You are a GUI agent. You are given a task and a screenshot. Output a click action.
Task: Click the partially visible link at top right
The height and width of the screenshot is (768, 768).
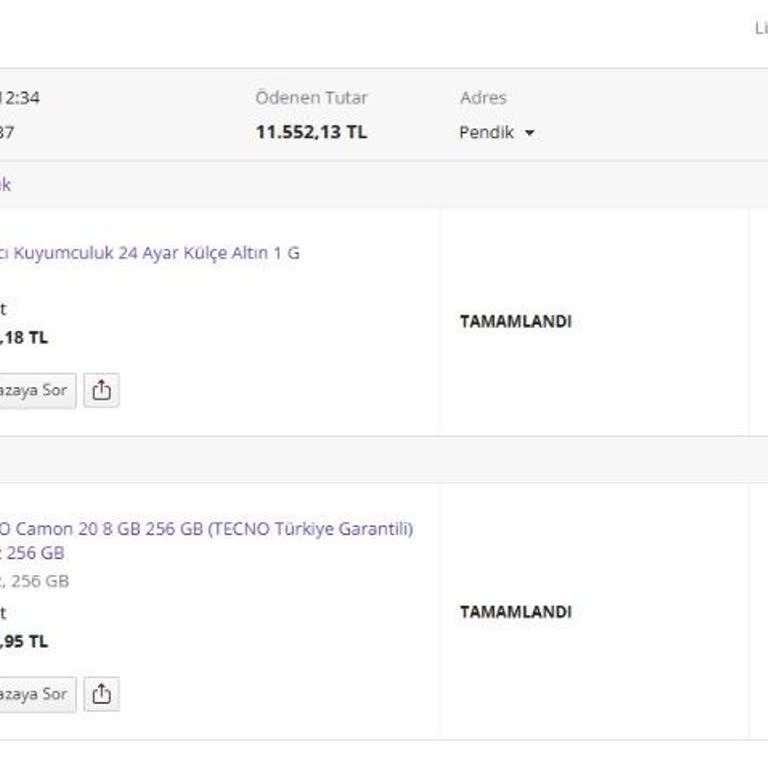(760, 28)
